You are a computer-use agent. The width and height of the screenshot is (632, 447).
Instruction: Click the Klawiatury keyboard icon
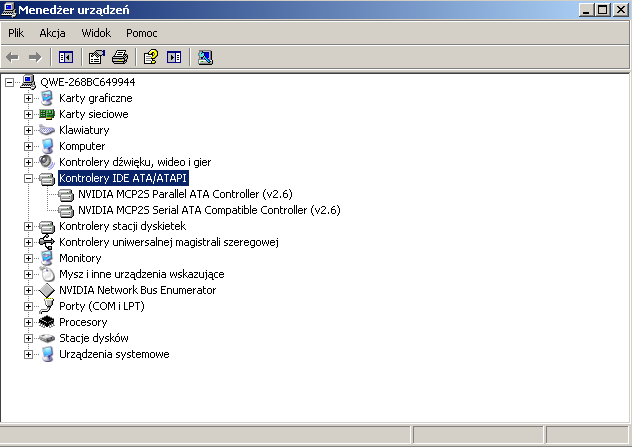coord(47,130)
